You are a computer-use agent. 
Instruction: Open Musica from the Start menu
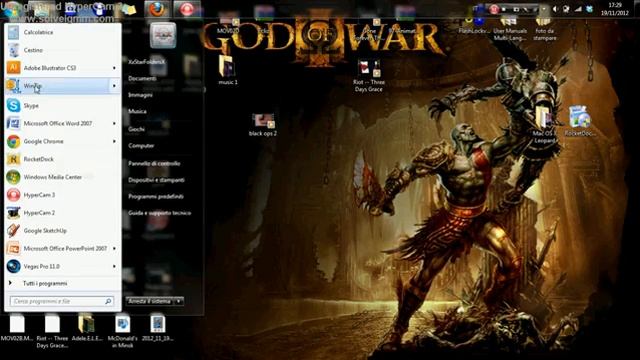(138, 111)
